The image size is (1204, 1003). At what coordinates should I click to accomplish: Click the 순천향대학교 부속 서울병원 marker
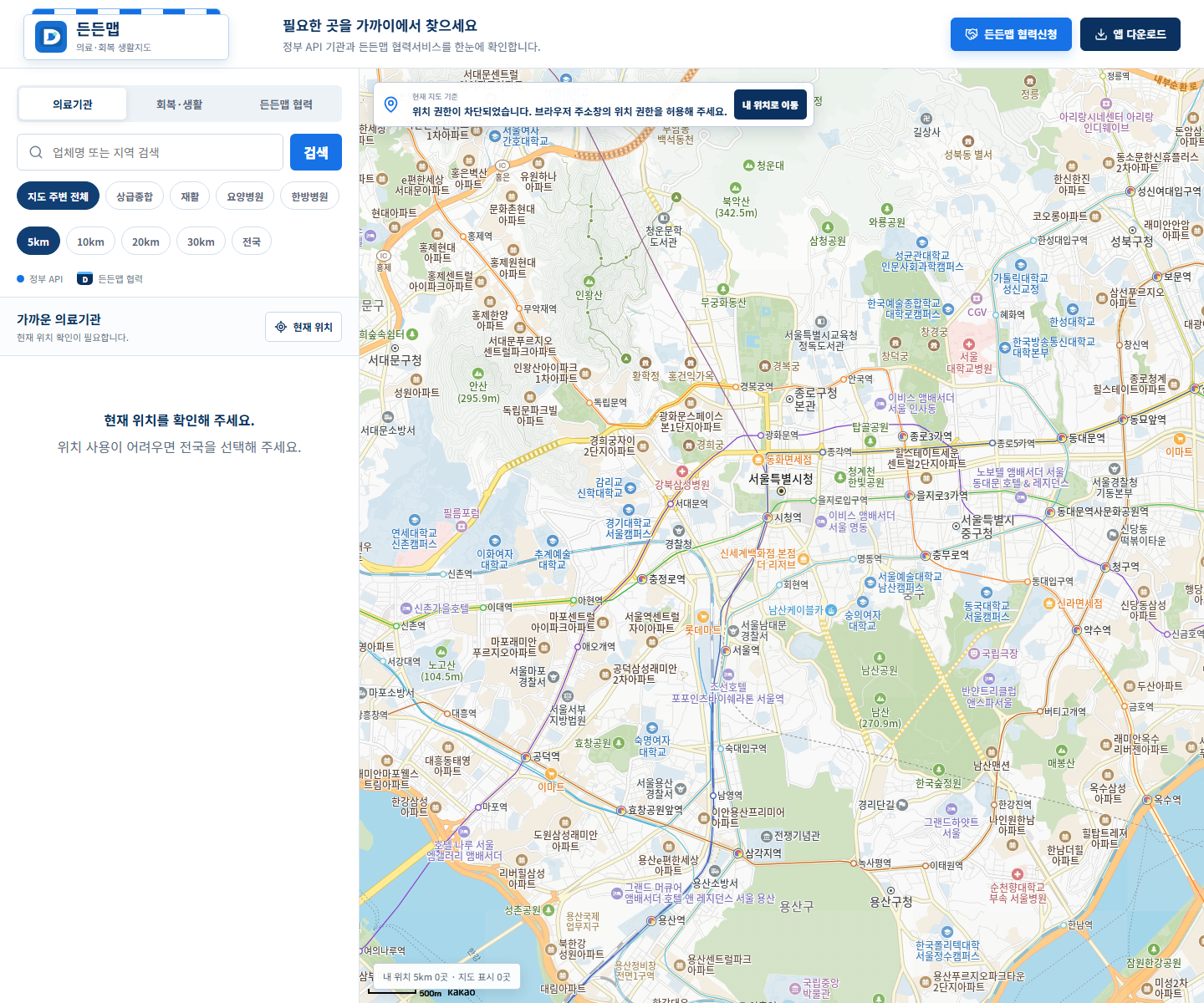point(1018,874)
